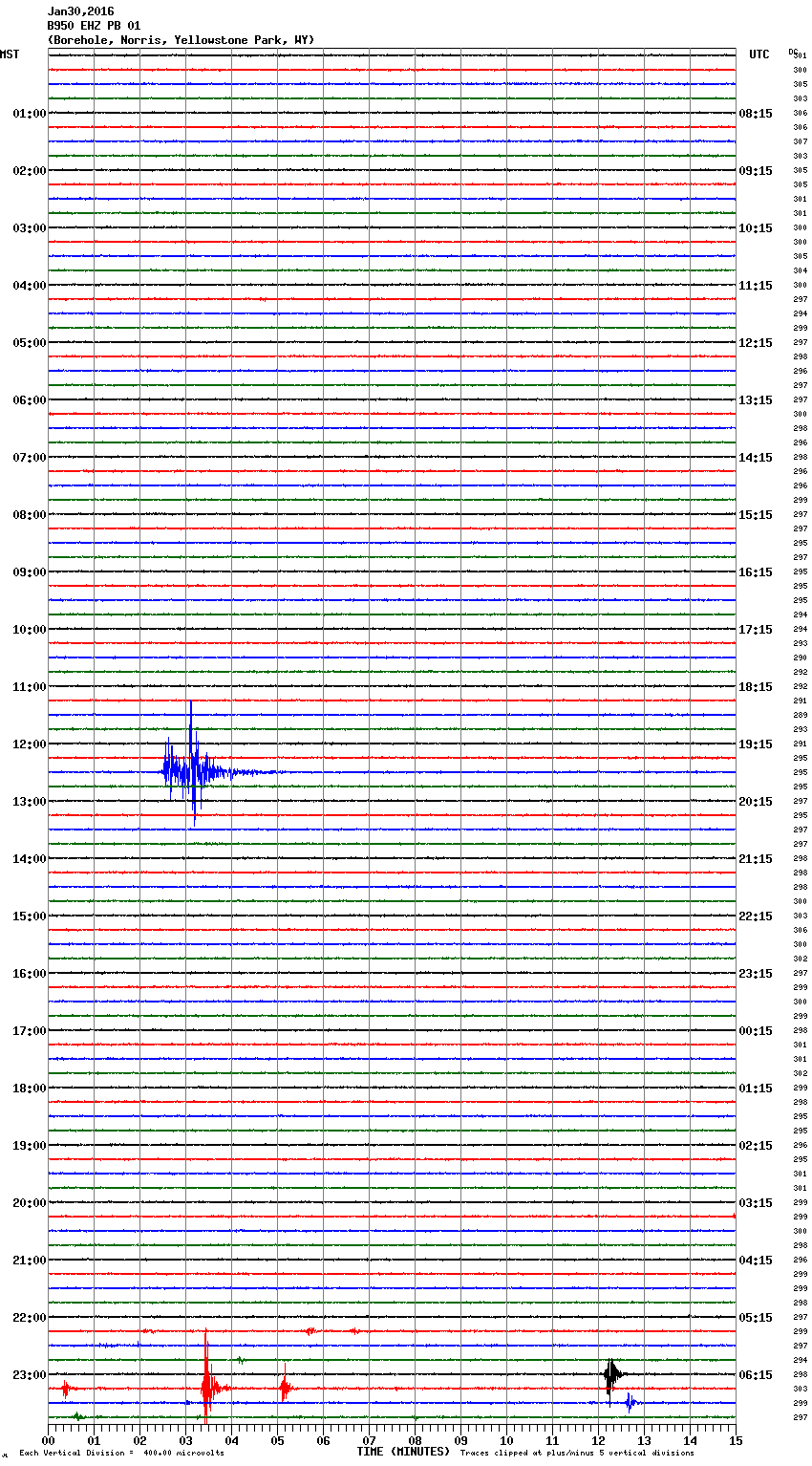Click the 00 minute tick label
Screen dimensions: 812x1466
click(49, 1440)
